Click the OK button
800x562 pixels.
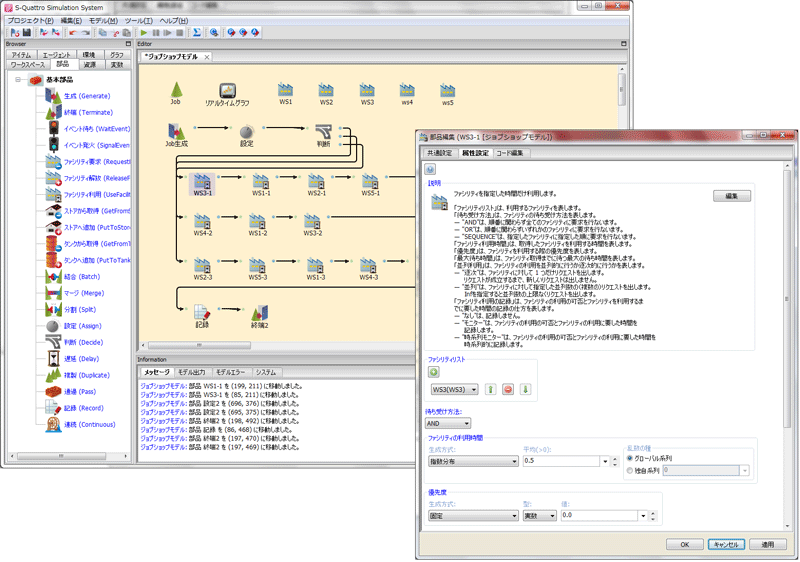pyautogui.click(x=684, y=545)
